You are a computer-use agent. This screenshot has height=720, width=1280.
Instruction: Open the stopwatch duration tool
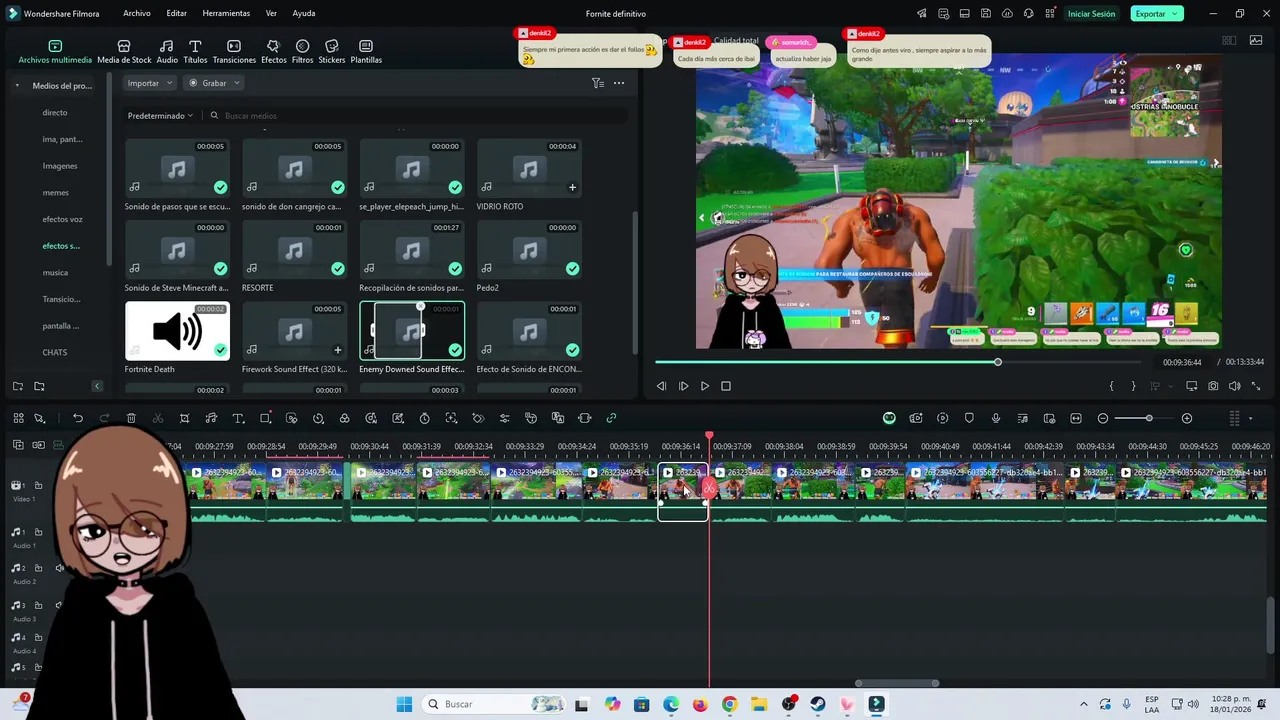click(424, 418)
